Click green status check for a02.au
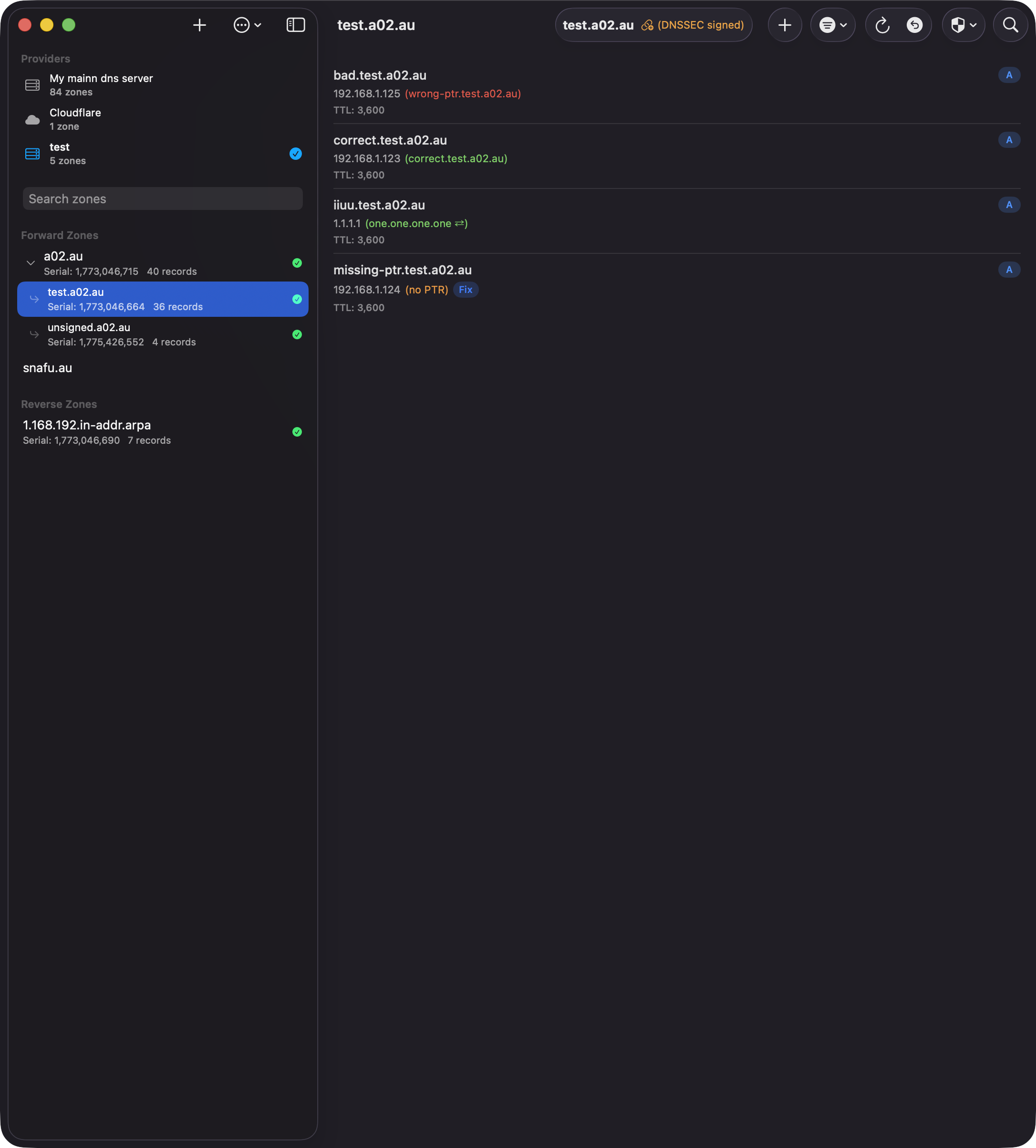 pyautogui.click(x=297, y=263)
